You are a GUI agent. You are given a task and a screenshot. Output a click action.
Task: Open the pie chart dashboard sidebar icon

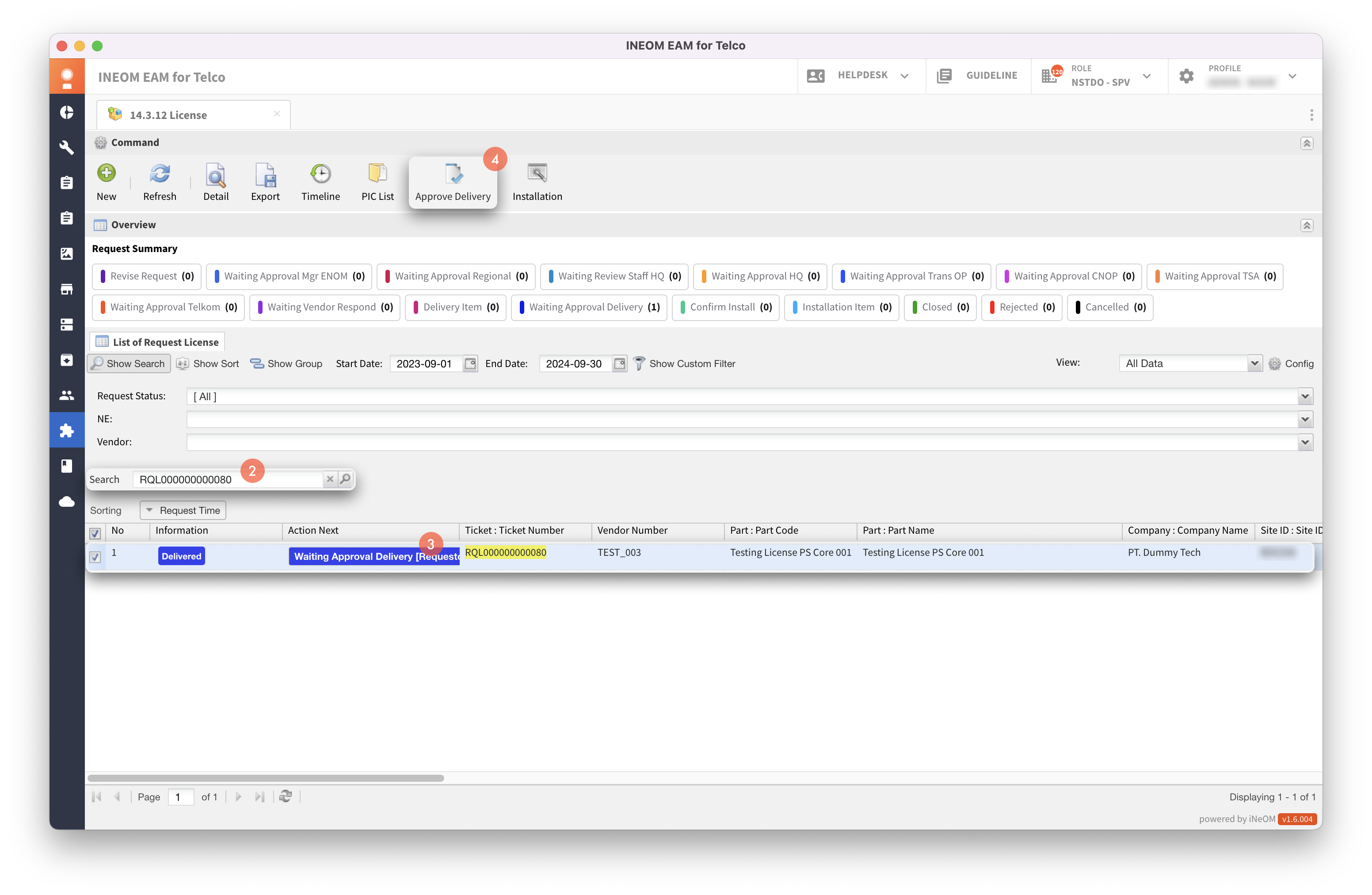click(67, 112)
